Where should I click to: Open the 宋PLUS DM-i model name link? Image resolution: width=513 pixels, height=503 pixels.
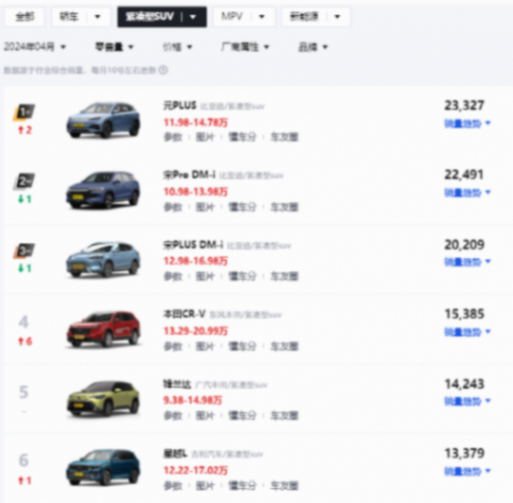point(193,245)
